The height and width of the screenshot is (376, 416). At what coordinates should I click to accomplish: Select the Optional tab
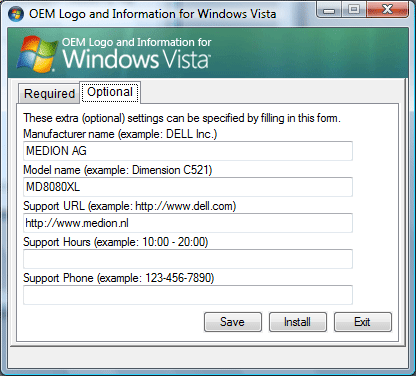[x=110, y=92]
